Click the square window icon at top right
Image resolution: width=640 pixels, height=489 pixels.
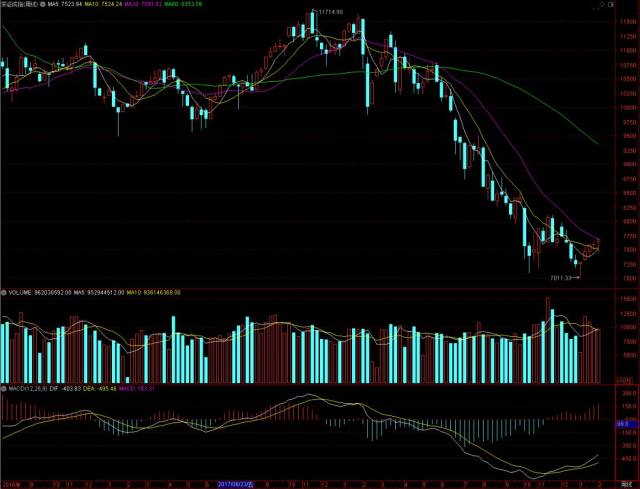pyautogui.click(x=611, y=4)
